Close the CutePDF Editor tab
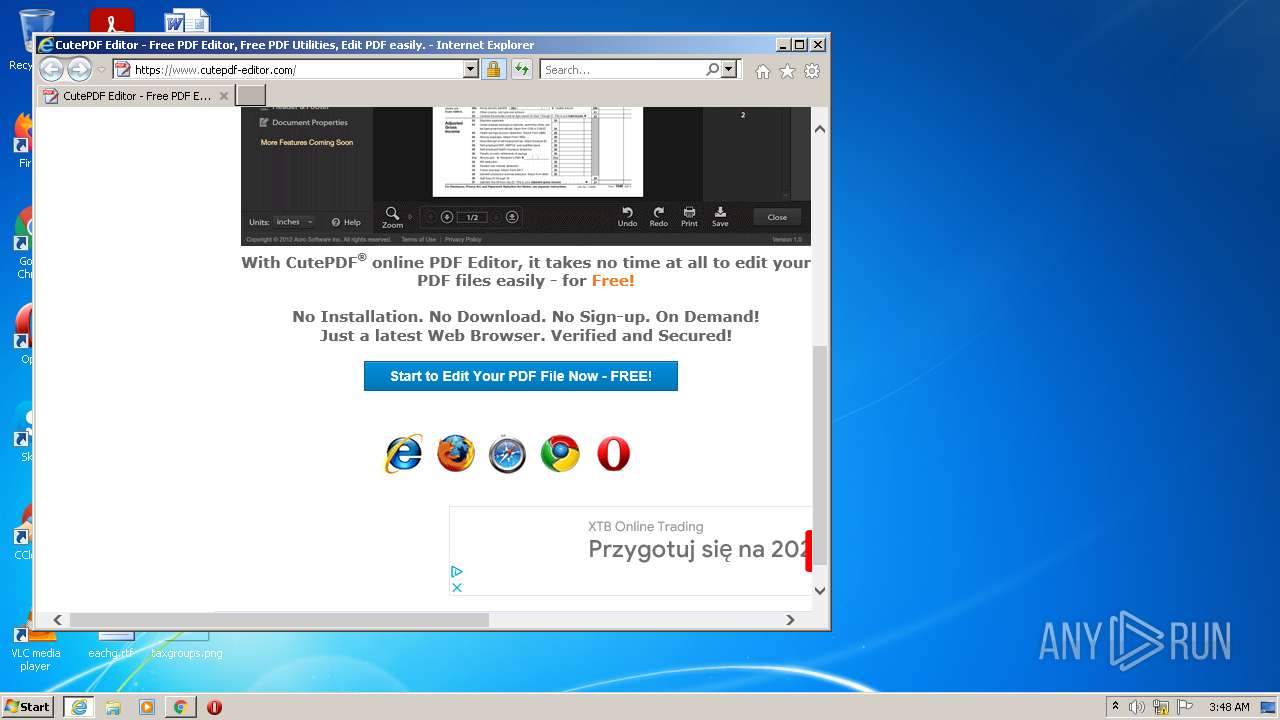The width and height of the screenshot is (1280, 720). (224, 96)
